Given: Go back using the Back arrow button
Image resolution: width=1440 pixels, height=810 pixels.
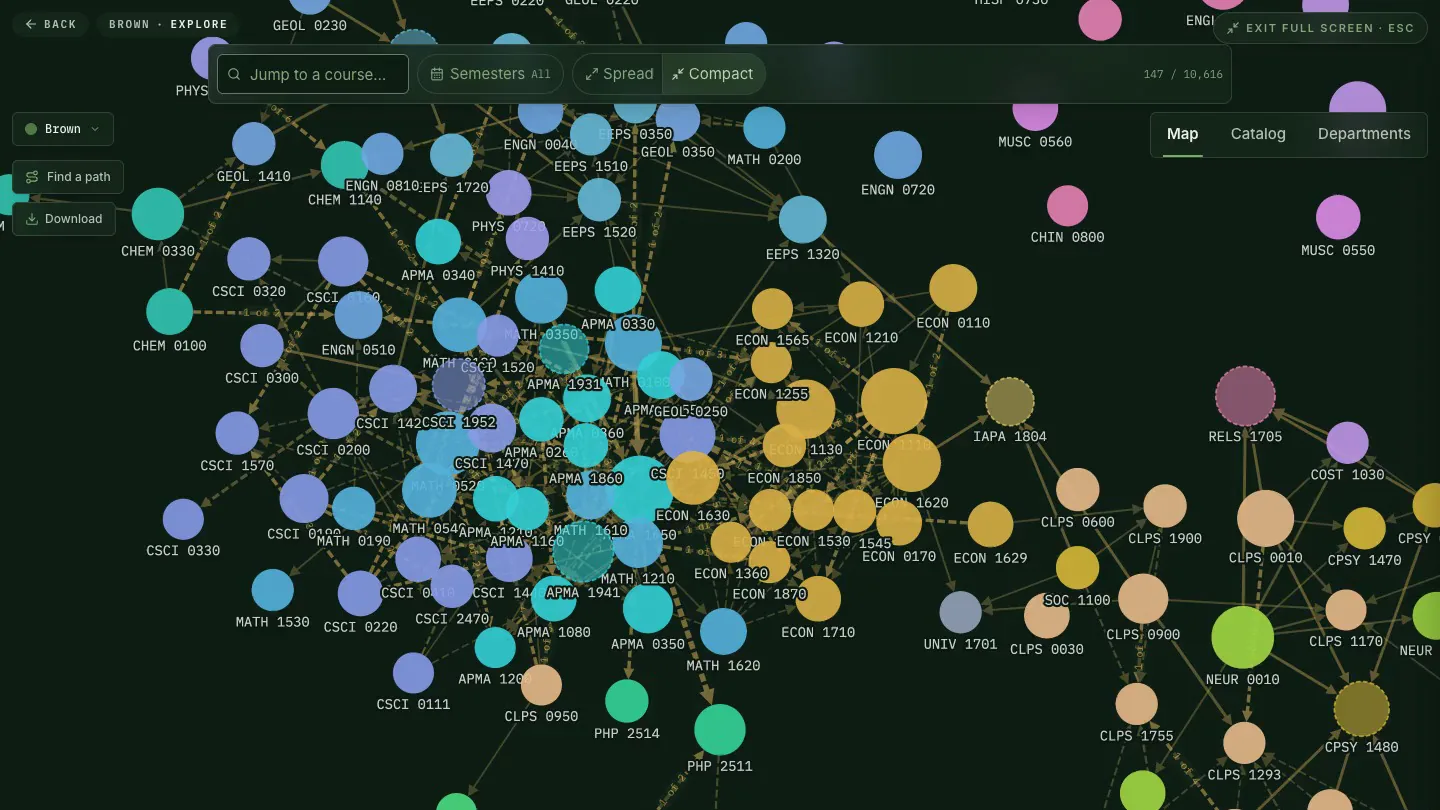Looking at the screenshot, I should tap(51, 24).
